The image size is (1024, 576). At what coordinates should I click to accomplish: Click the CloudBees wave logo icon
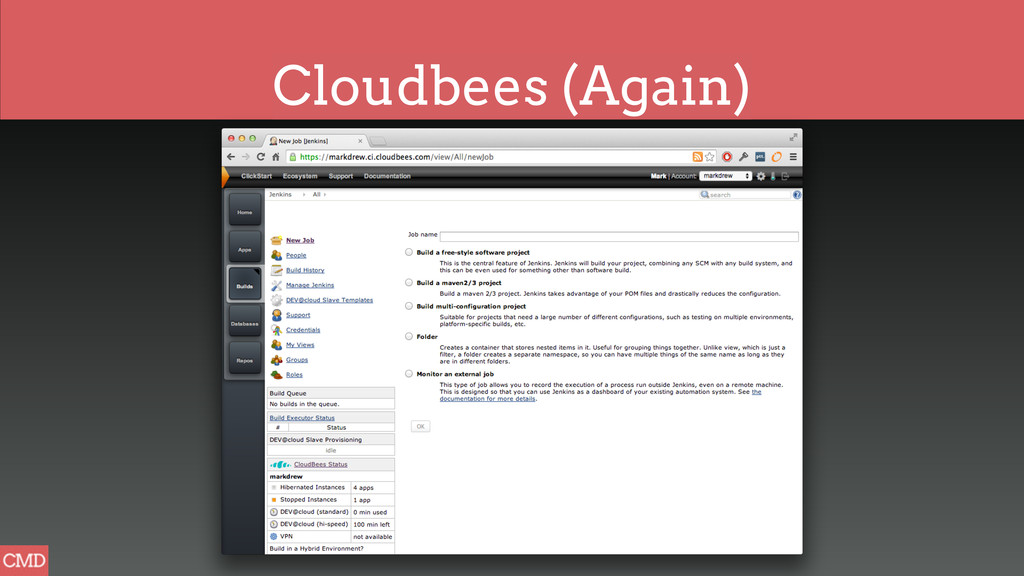(280, 464)
